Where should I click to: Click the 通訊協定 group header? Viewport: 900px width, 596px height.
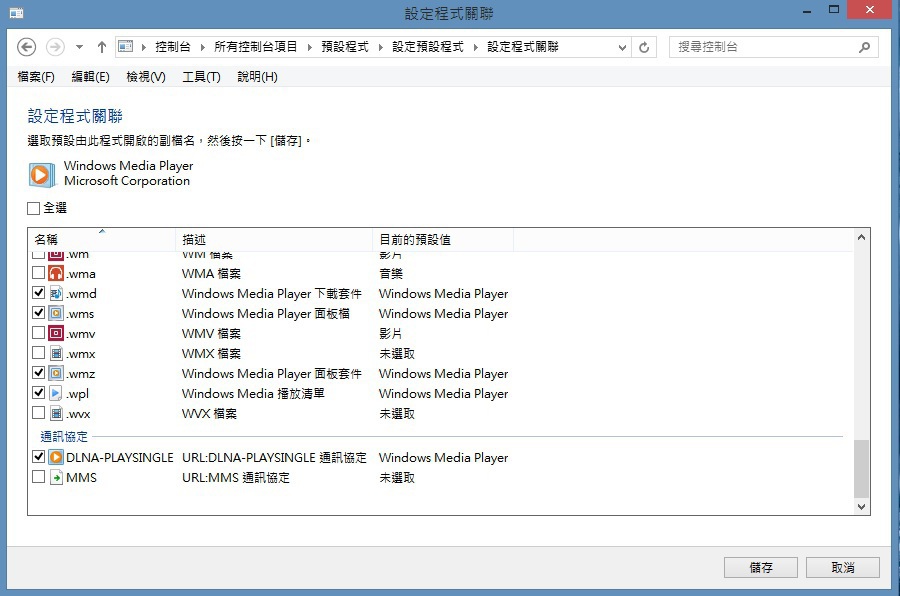click(64, 436)
